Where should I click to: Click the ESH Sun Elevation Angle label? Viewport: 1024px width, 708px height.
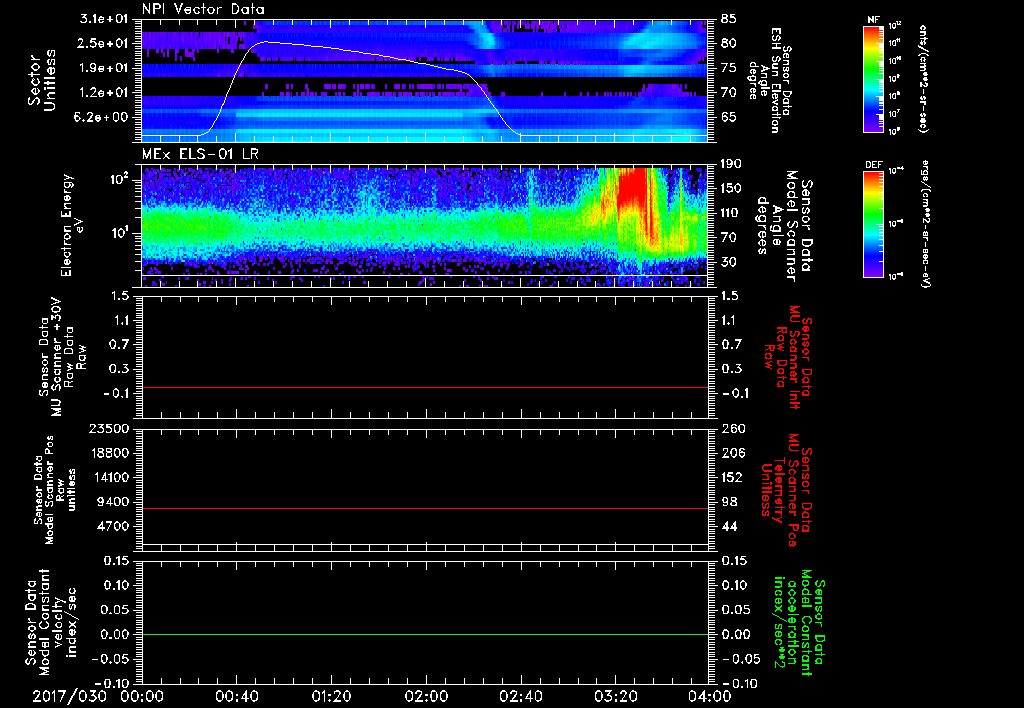pyautogui.click(x=769, y=80)
